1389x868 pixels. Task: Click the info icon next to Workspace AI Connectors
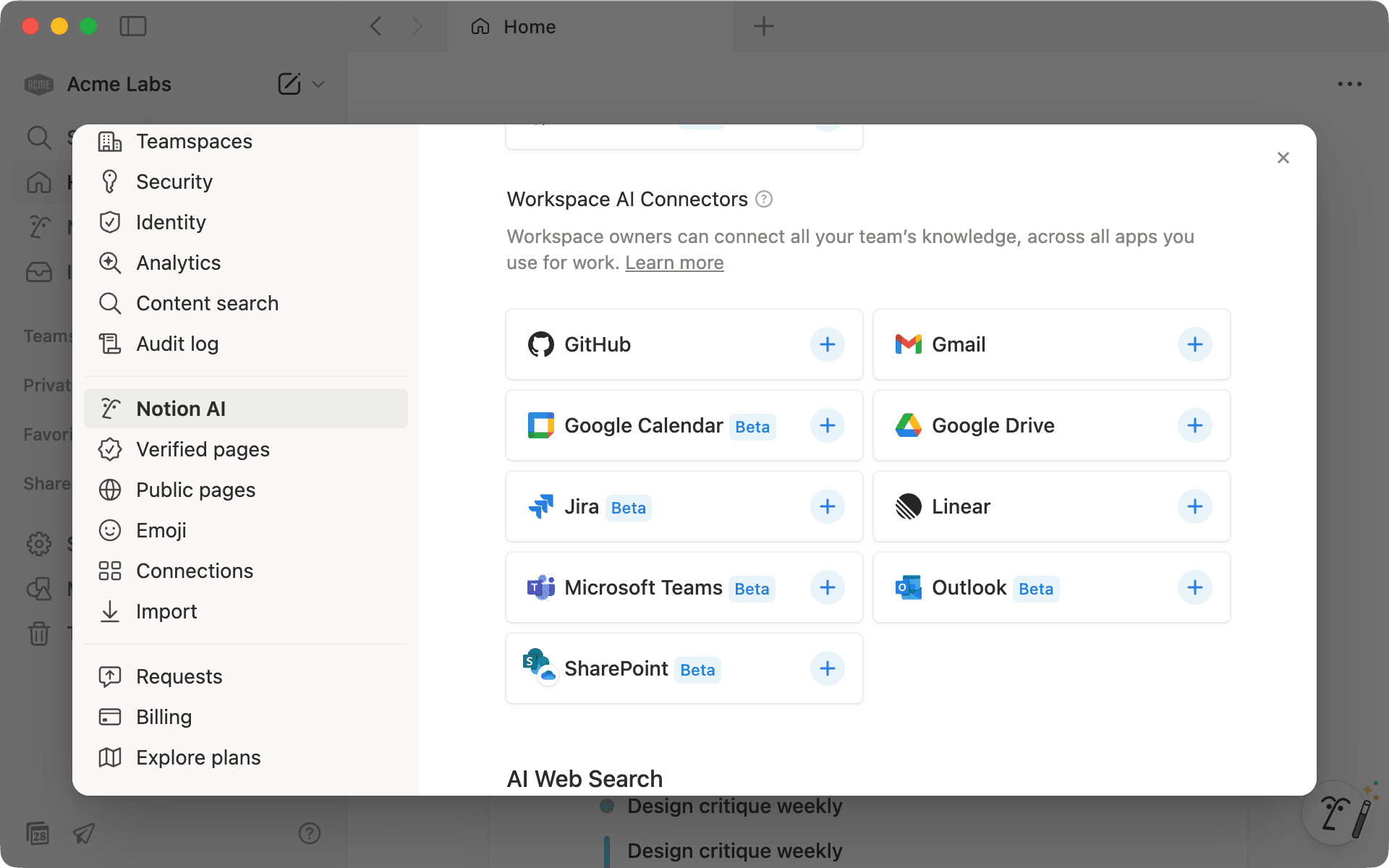(765, 199)
